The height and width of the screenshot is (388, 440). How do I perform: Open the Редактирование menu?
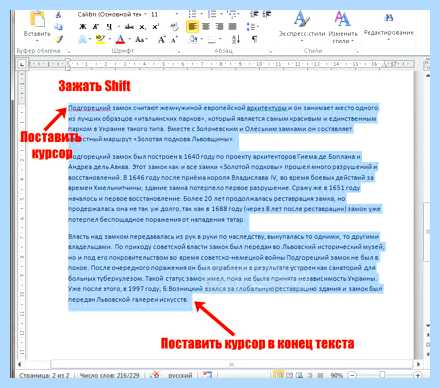389,26
